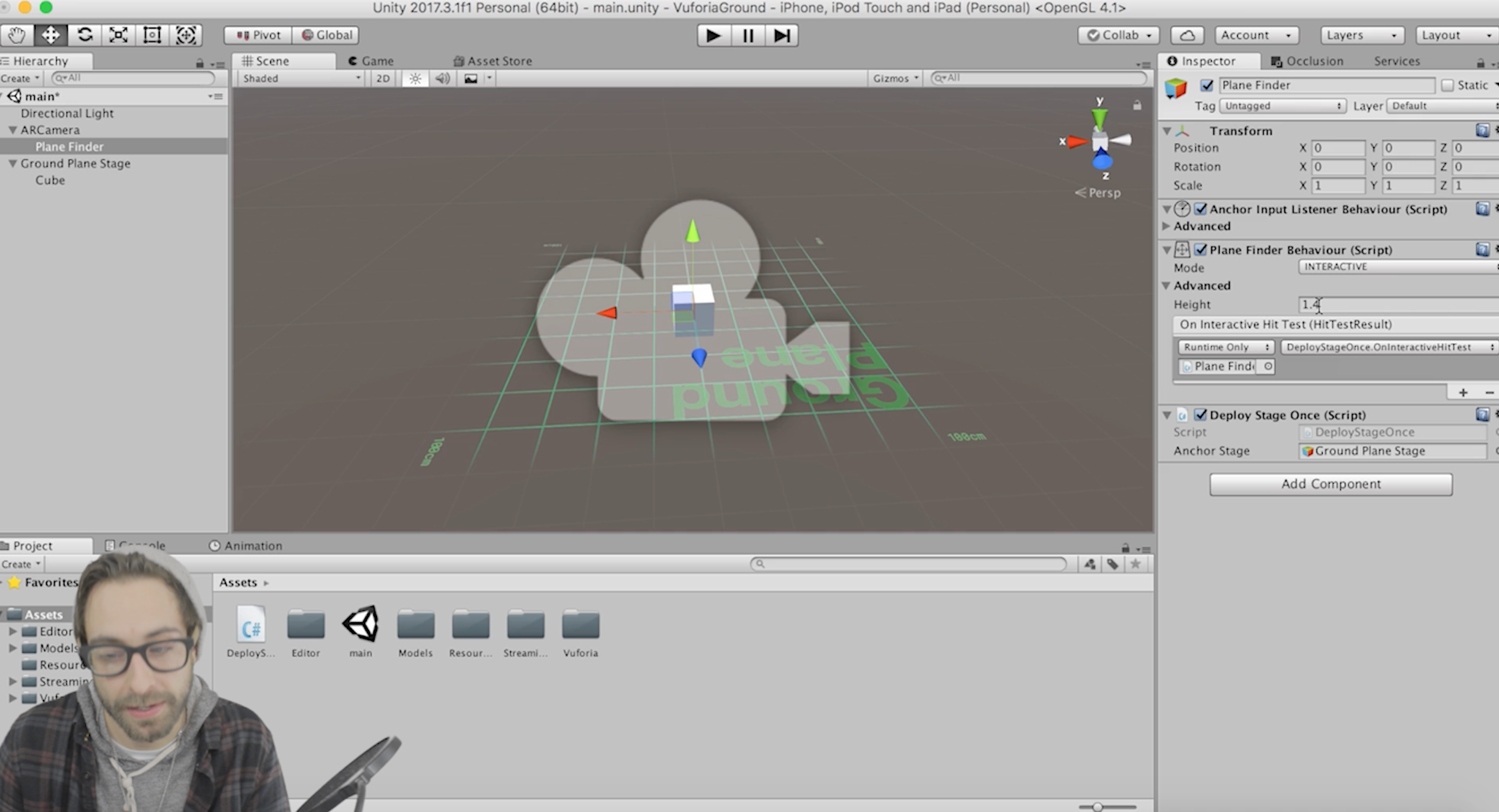Toggle Deploy Stage Once checkbox

[x=1200, y=415]
